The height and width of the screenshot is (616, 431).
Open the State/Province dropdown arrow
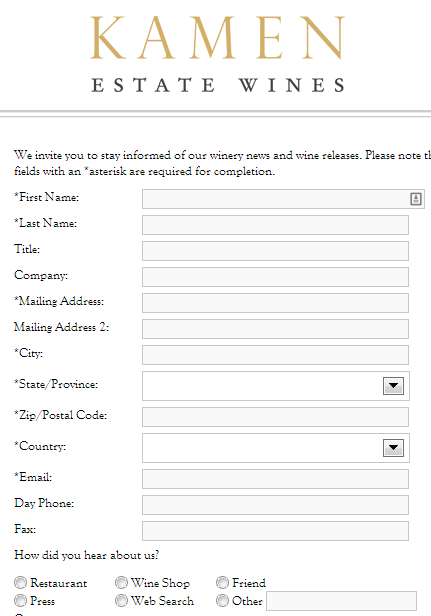click(x=393, y=386)
